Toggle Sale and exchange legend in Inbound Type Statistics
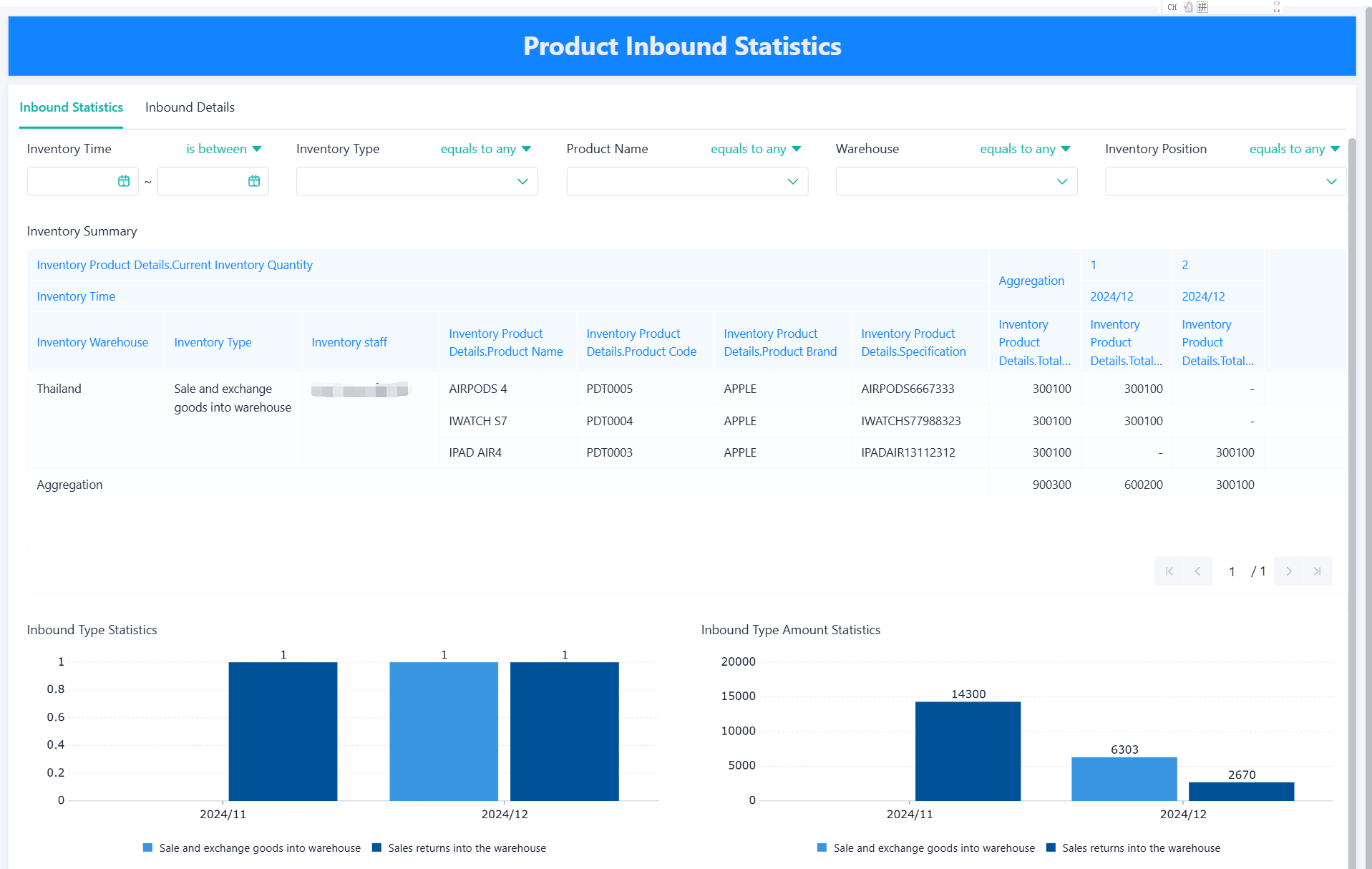 (x=252, y=848)
